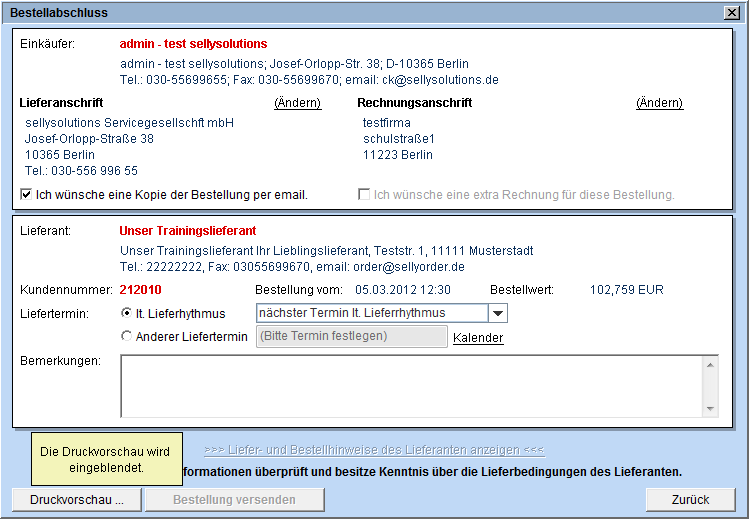The image size is (749, 519).
Task: Click the Bitte Termin festlegen date field
Action: click(351, 337)
